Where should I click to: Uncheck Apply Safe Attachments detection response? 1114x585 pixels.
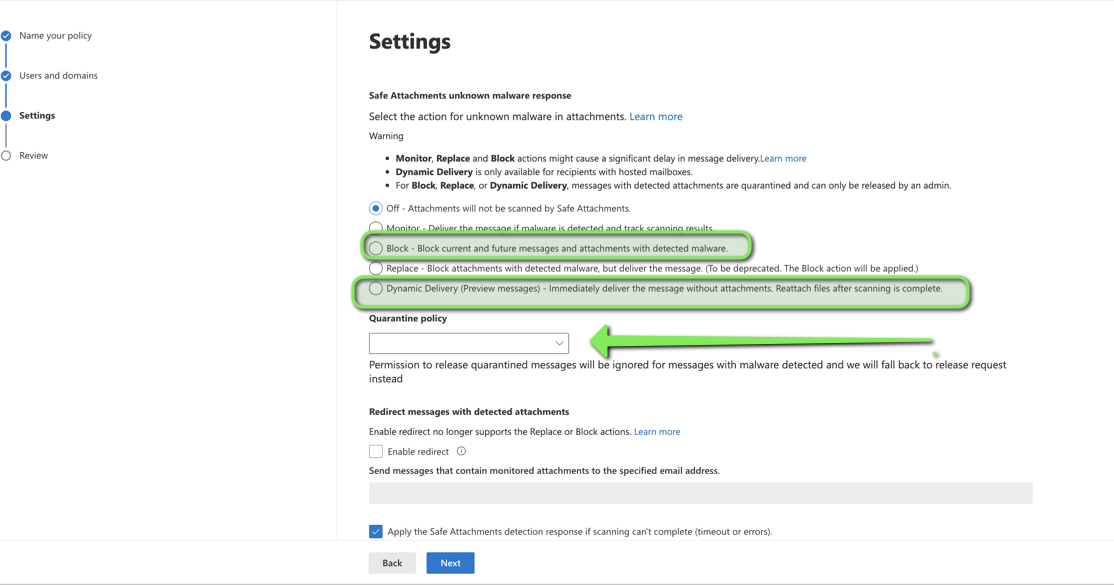click(376, 531)
